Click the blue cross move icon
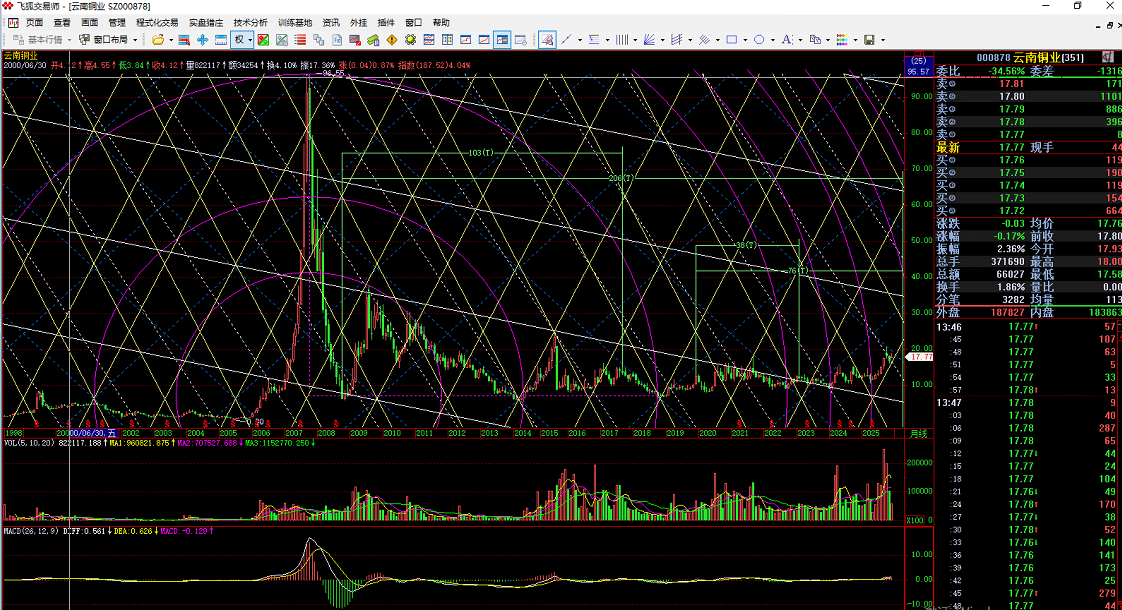 click(203, 40)
